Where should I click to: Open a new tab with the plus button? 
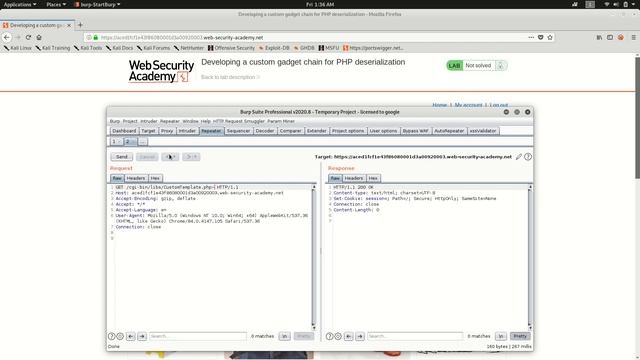(80, 25)
